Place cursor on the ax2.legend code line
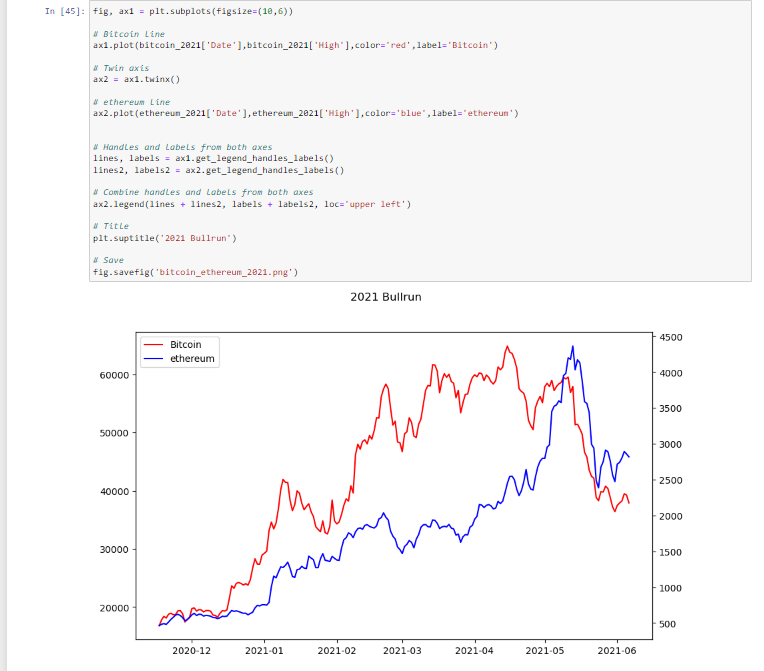 pos(251,204)
